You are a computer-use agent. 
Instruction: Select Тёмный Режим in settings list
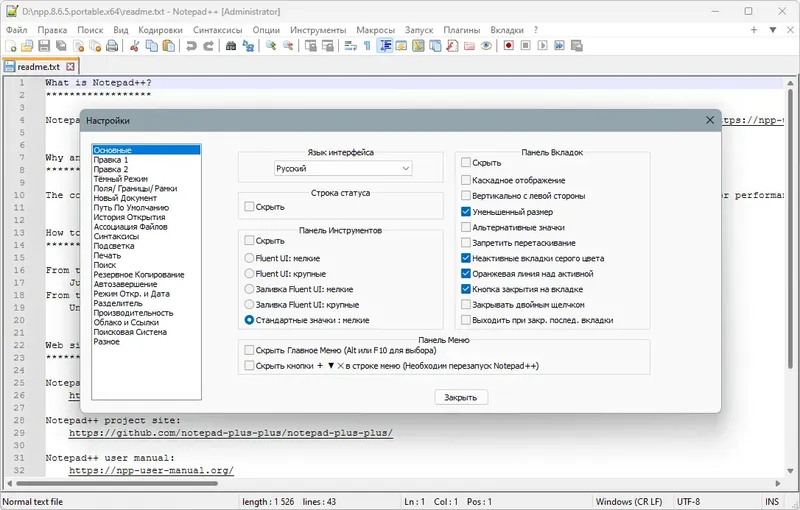coord(120,179)
